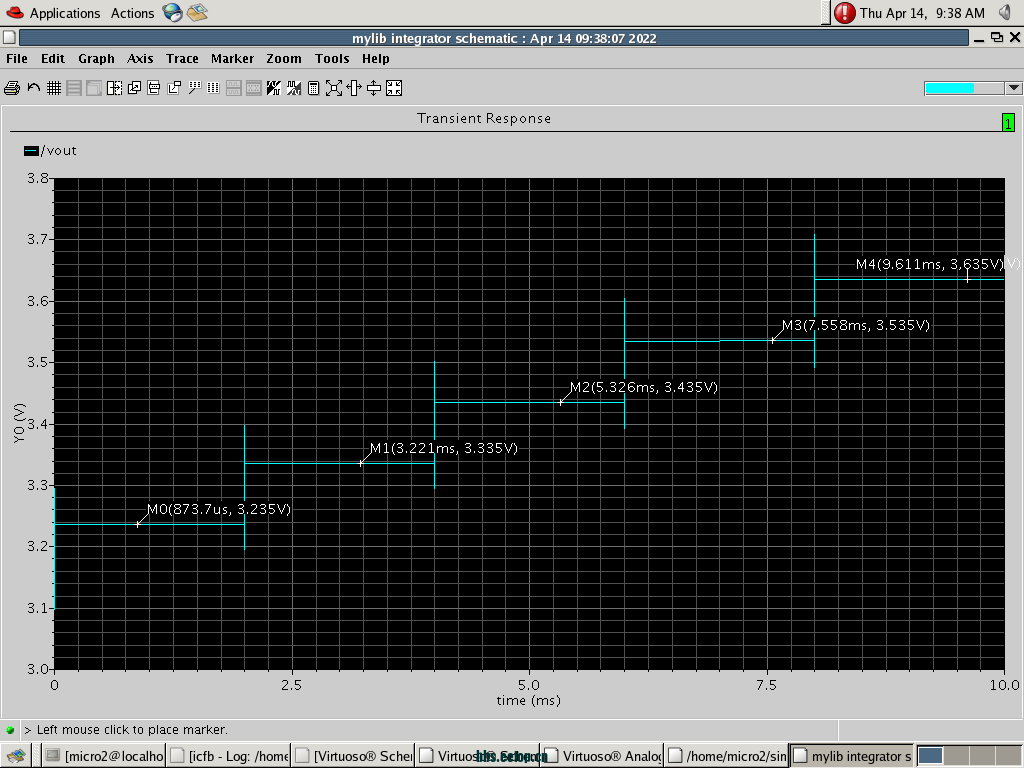1024x768 pixels.
Task: Click the arrow-to-label toolbar icon
Action: [174, 88]
